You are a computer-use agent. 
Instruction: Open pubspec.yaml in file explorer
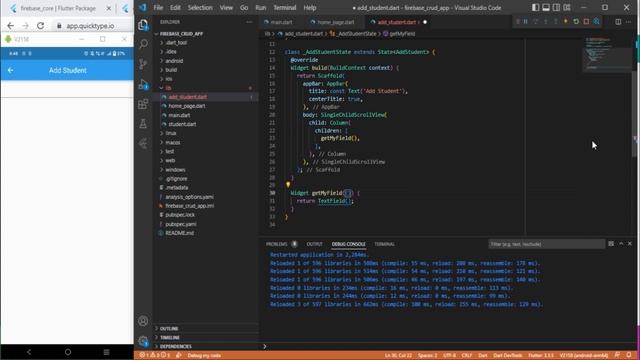coord(181,224)
